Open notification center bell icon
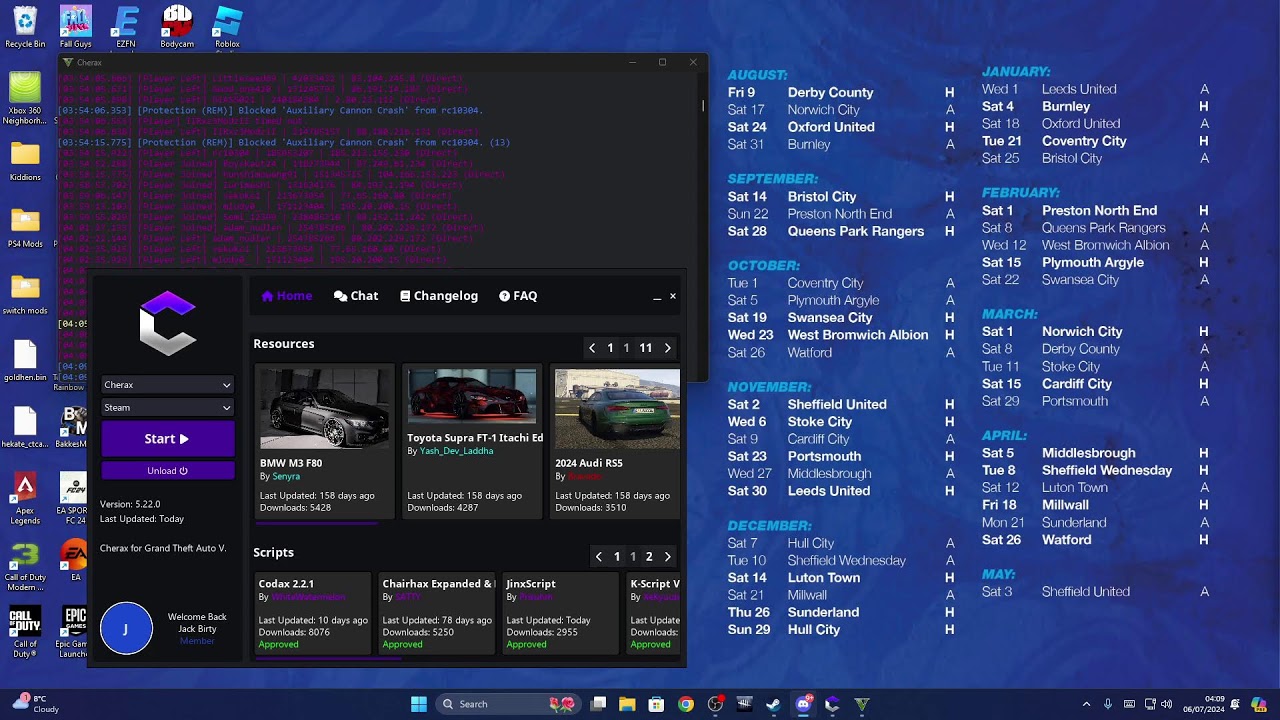The height and width of the screenshot is (720, 1280). 1235,704
